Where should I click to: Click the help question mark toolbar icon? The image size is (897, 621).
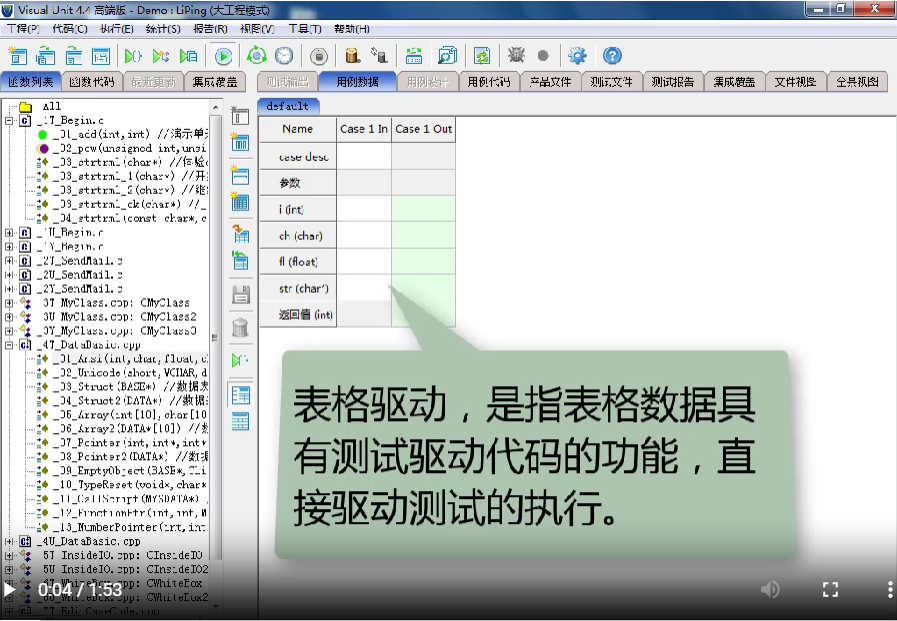pyautogui.click(x=612, y=56)
